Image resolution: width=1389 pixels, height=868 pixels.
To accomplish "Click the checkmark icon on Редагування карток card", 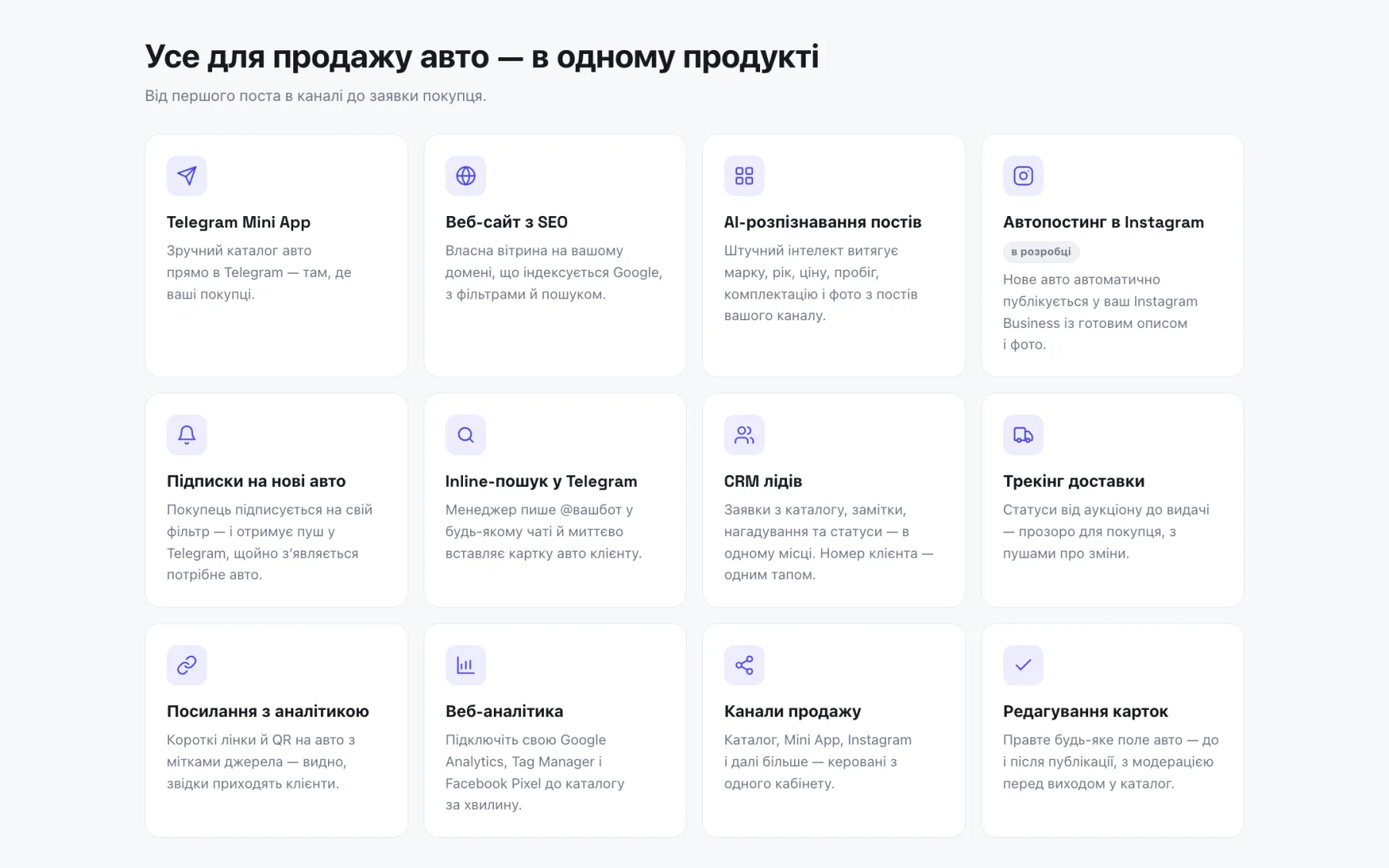I will (1023, 665).
